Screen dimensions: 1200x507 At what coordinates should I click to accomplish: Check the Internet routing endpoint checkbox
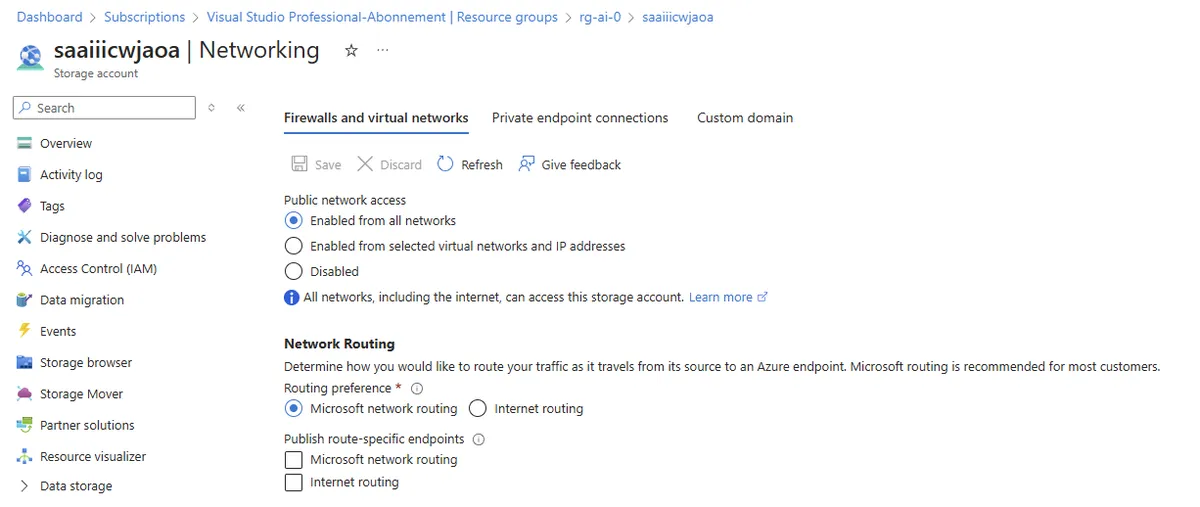click(x=293, y=482)
